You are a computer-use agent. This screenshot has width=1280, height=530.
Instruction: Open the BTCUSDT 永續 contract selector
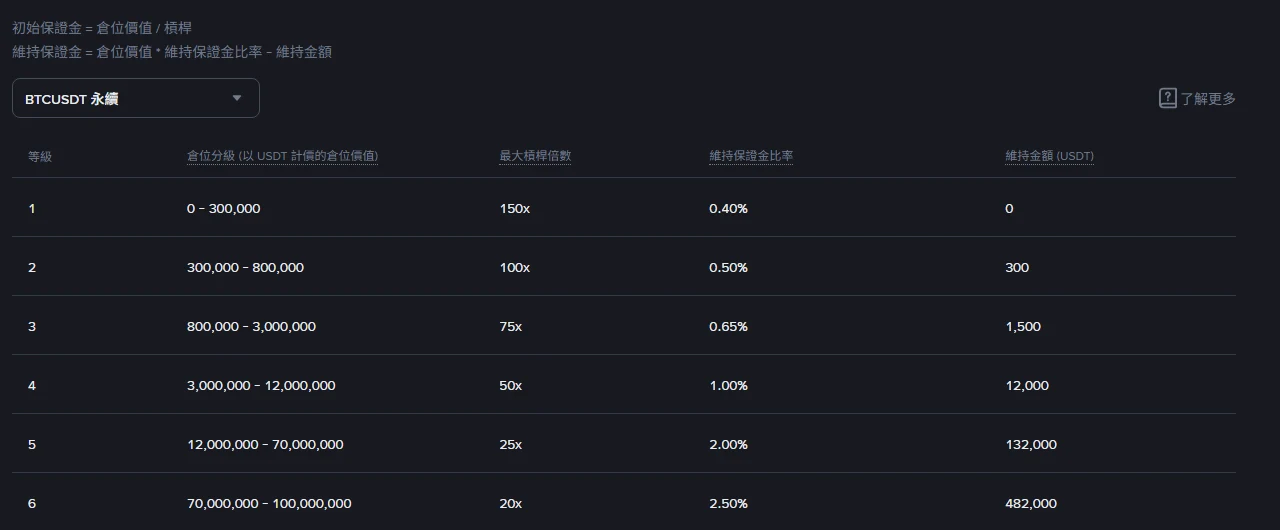(136, 98)
